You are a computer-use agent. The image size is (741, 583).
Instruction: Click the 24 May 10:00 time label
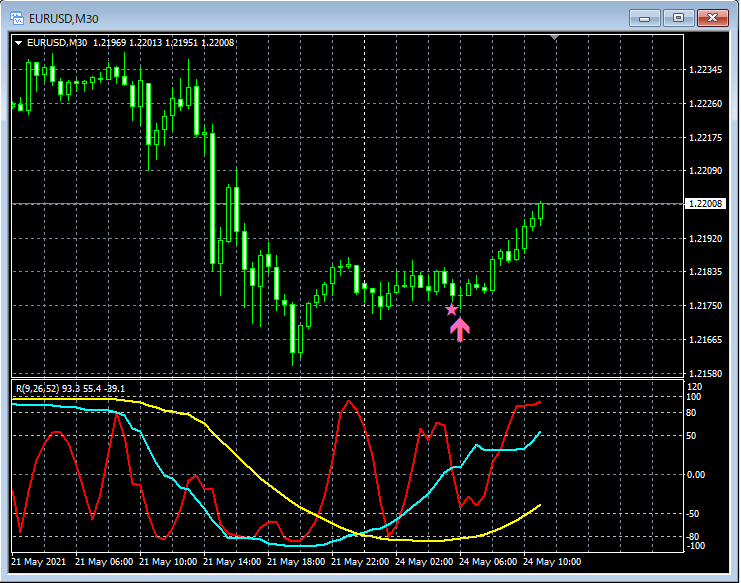pyautogui.click(x=552, y=562)
